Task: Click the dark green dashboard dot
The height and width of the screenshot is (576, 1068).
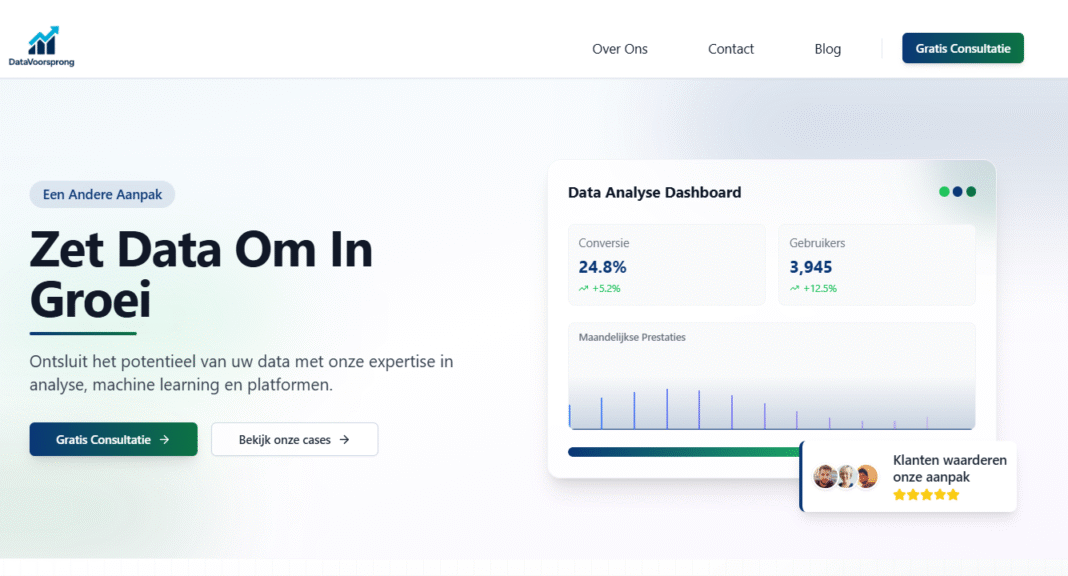Action: (971, 192)
